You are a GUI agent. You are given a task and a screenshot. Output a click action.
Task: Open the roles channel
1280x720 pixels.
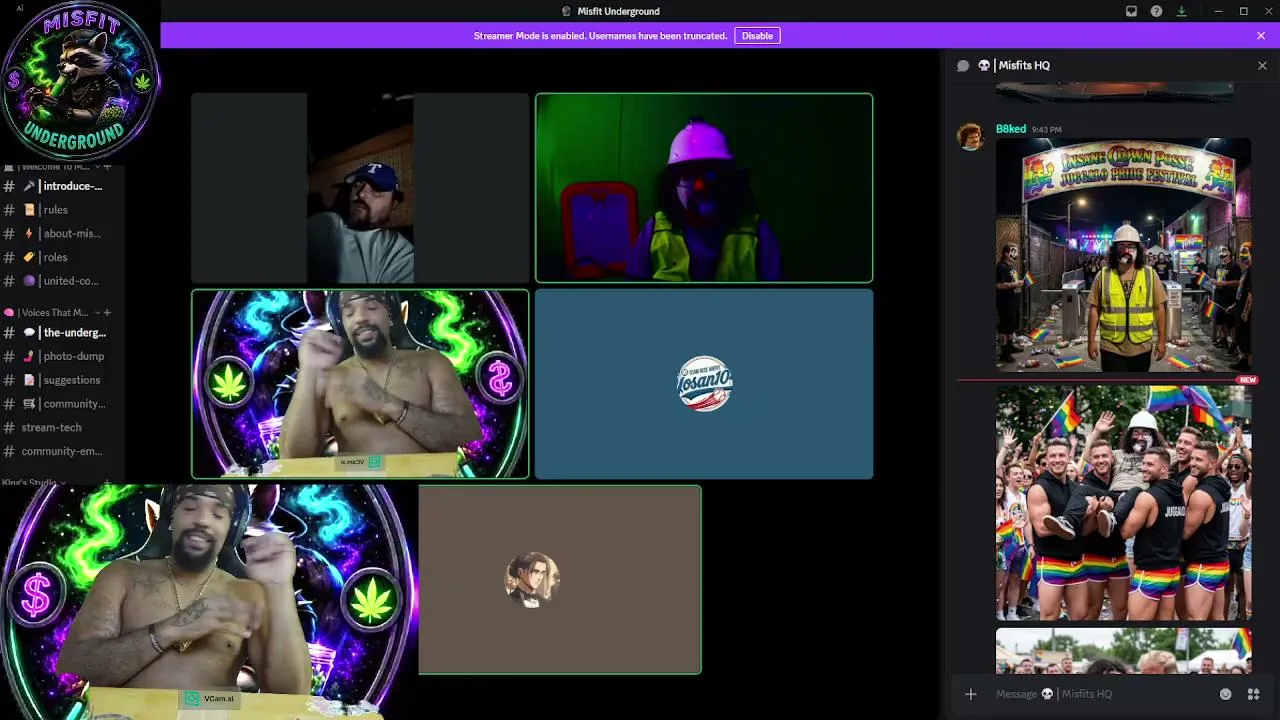coord(62,258)
